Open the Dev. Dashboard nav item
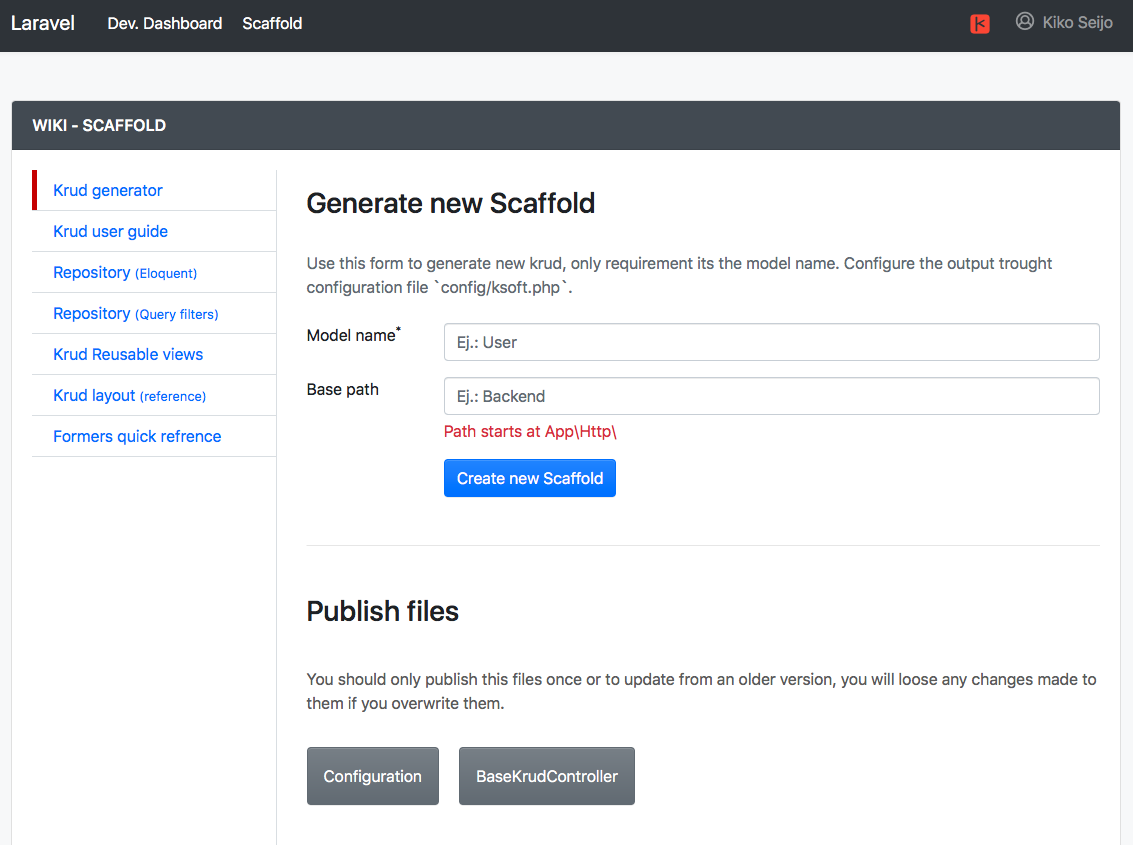The image size is (1133, 845). 165,23
